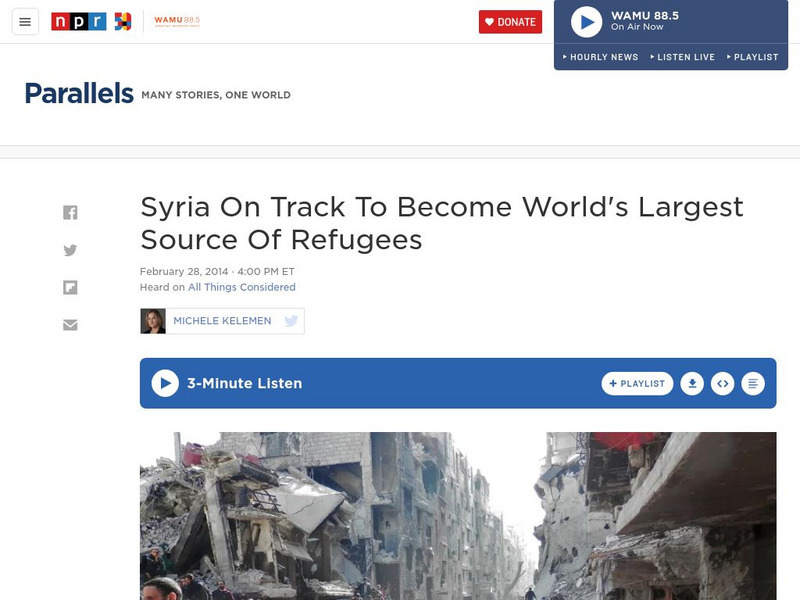The height and width of the screenshot is (600, 800).
Task: Add story to playlist
Action: tap(637, 384)
